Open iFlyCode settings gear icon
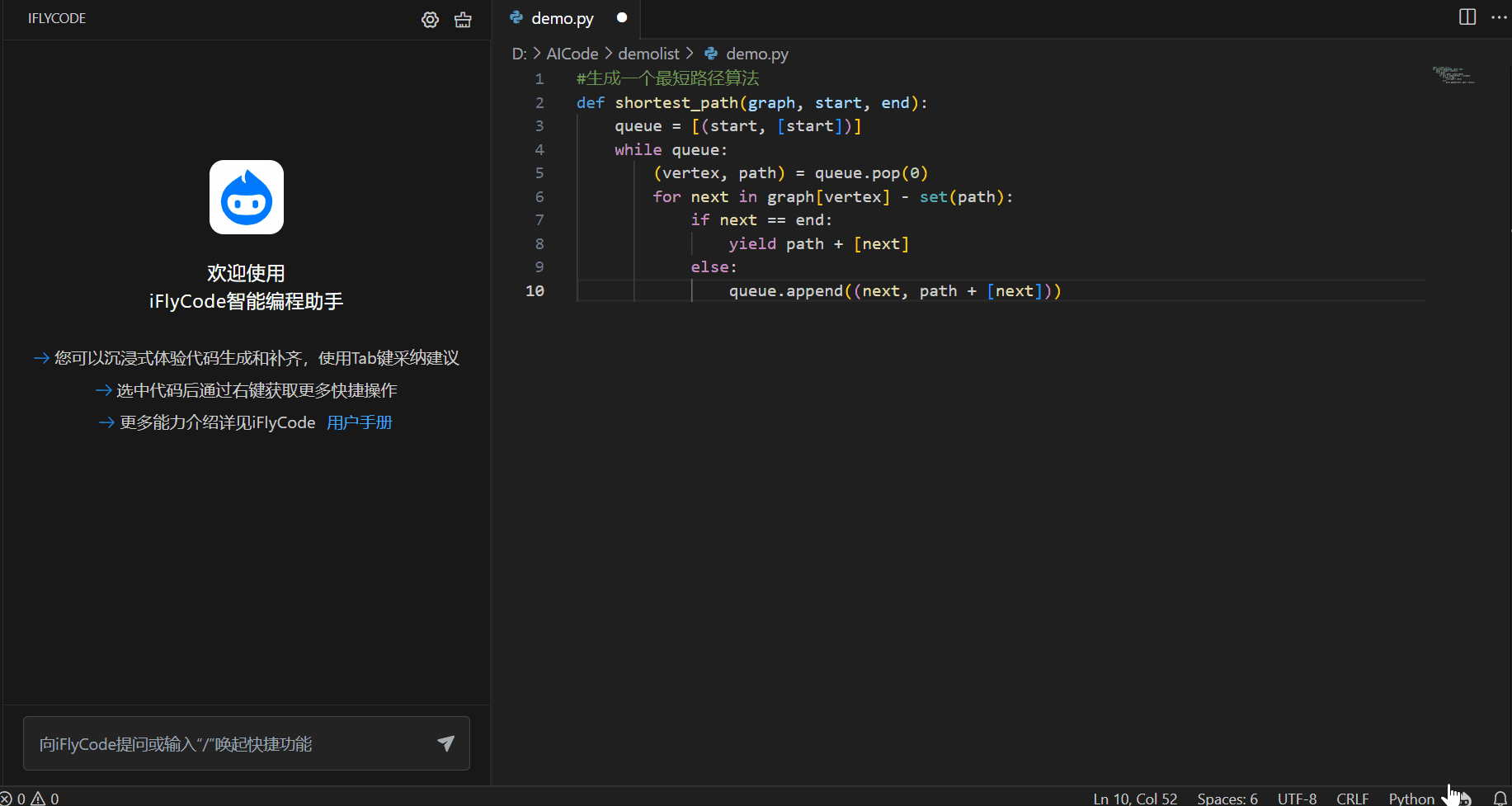The image size is (1512, 806). 430,20
